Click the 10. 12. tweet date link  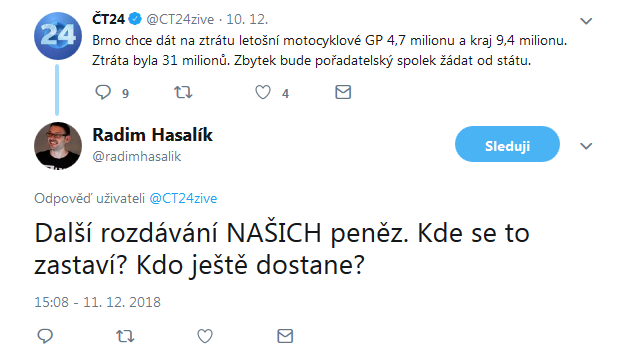[247, 19]
